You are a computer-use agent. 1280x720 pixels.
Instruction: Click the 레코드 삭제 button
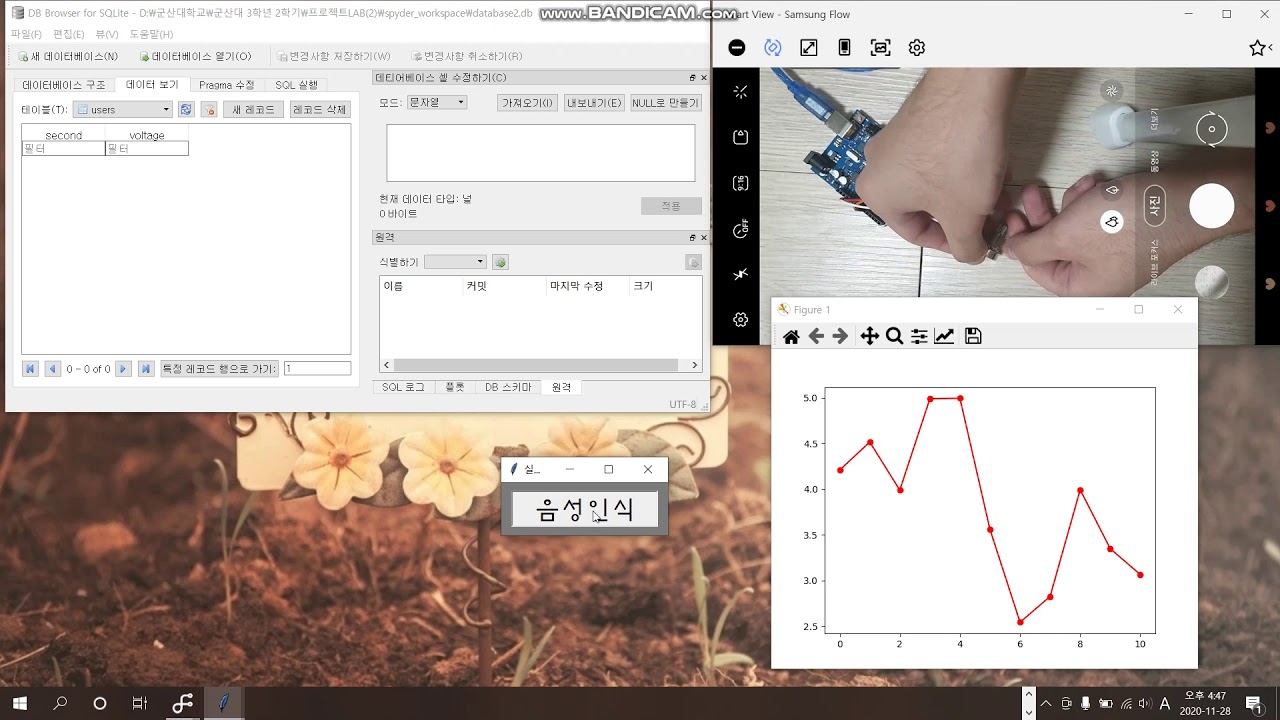point(320,110)
